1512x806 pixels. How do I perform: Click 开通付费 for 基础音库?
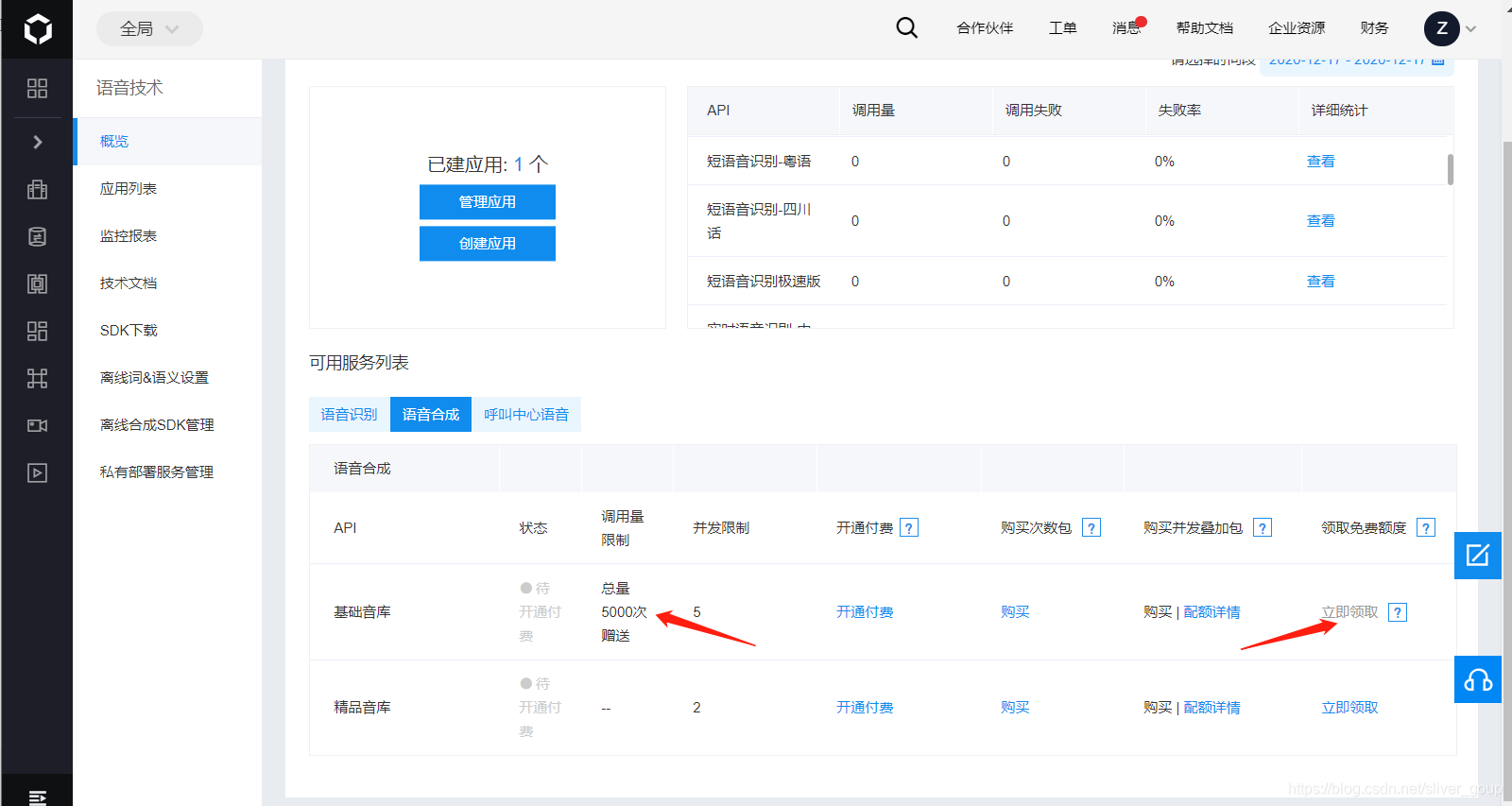pyautogui.click(x=865, y=612)
